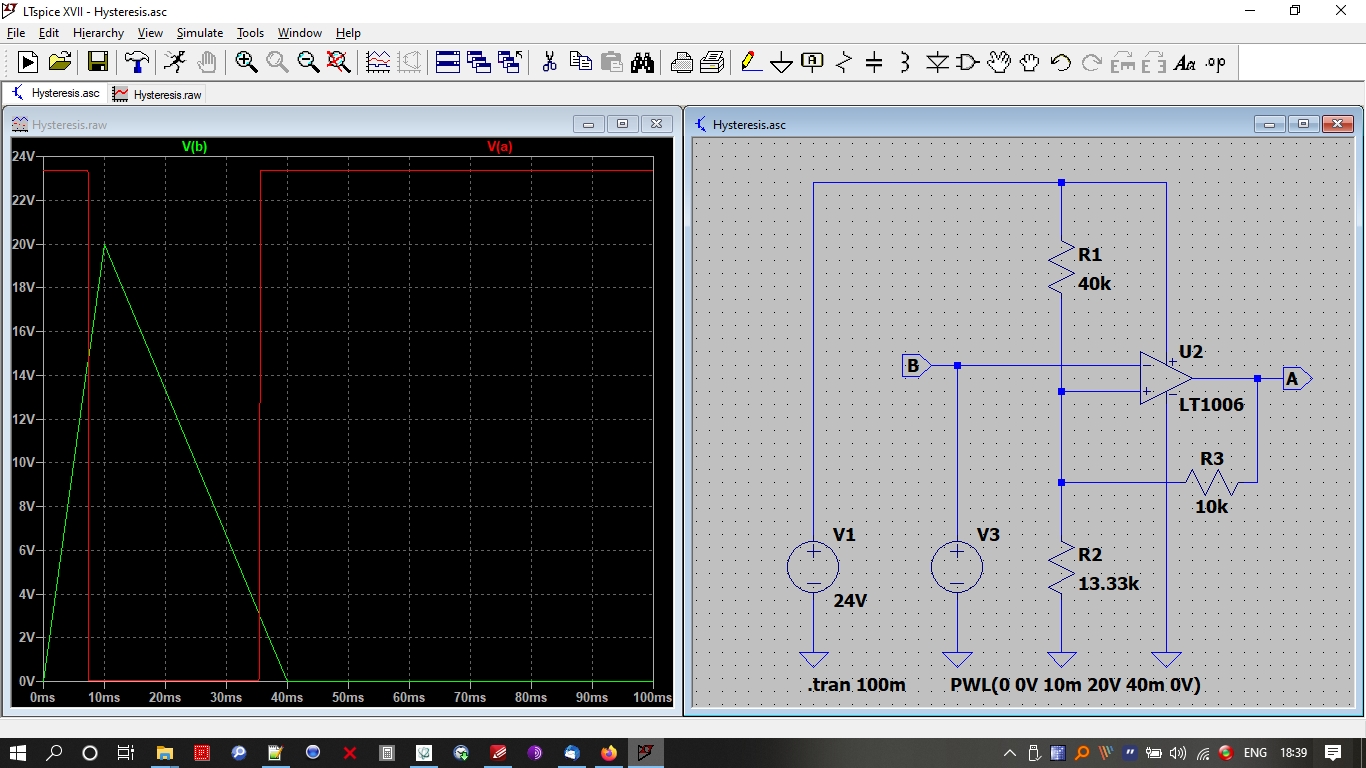Screen dimensions: 1366x768
Task: Place a Resistor component tool
Action: (843, 62)
